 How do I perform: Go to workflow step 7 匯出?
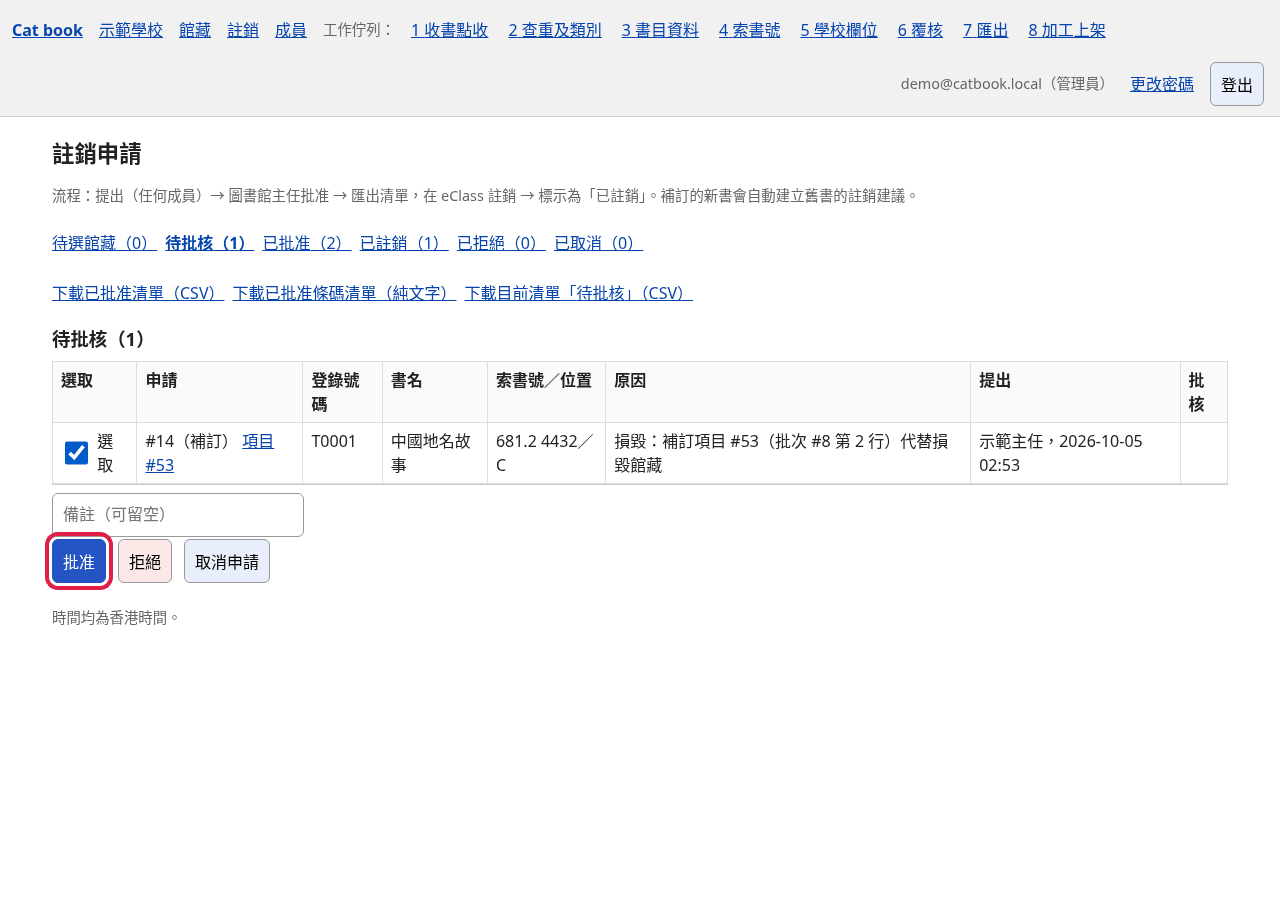pyautogui.click(x=986, y=30)
